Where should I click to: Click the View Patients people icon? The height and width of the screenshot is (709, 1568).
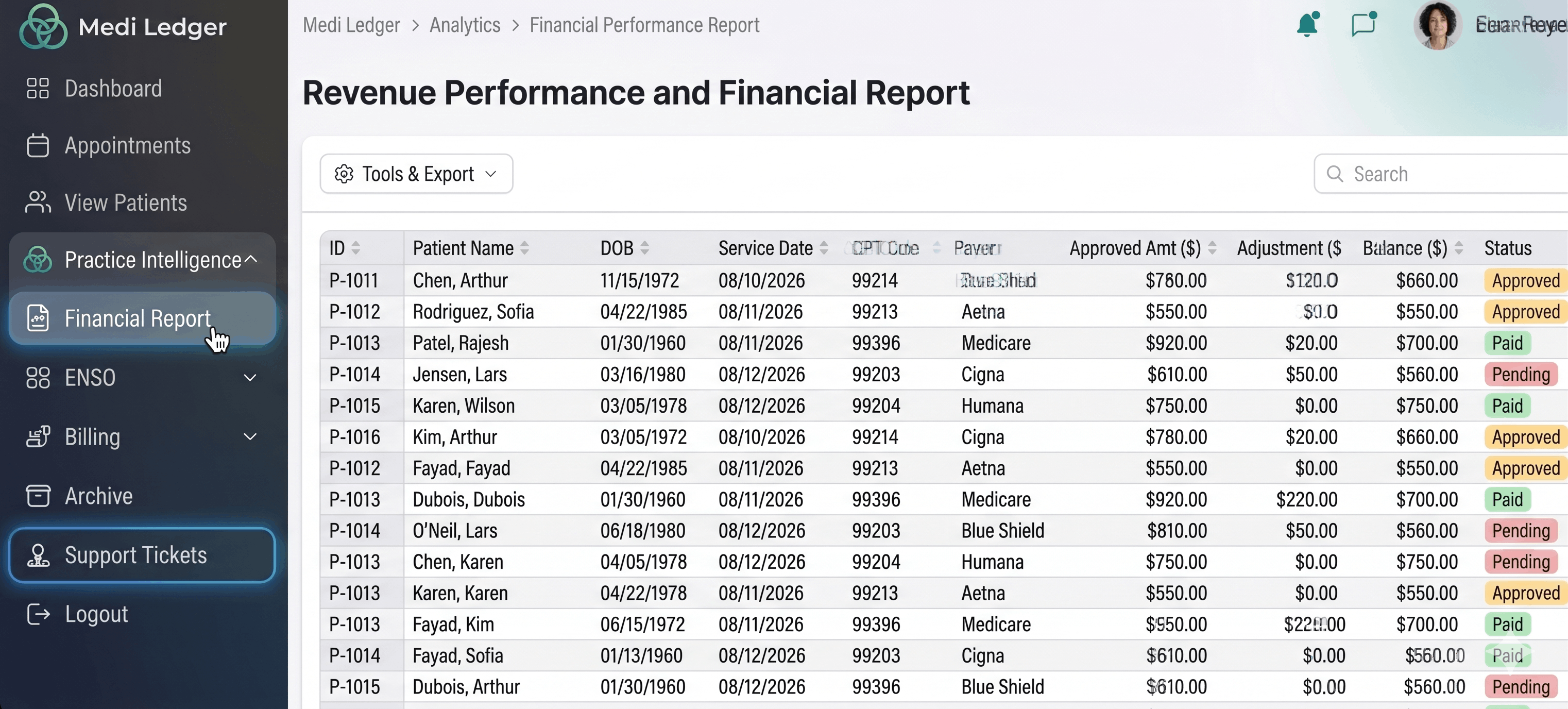pos(38,202)
